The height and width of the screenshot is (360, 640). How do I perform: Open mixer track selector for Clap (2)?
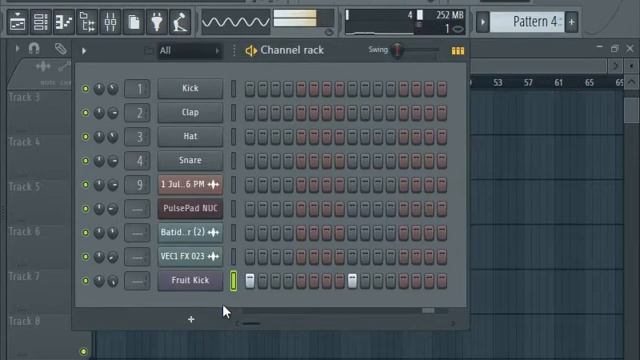(137, 113)
